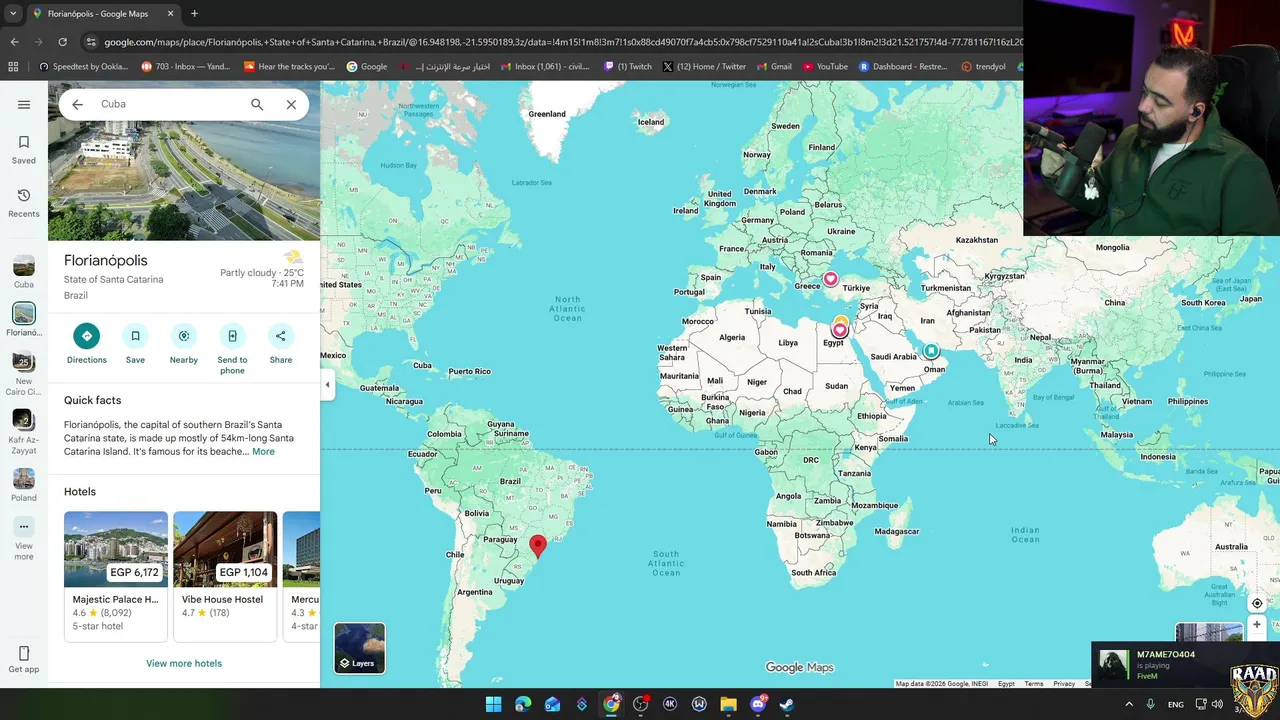Open the volume control in system tray
The width and height of the screenshot is (1280, 720).
coord(1217,704)
